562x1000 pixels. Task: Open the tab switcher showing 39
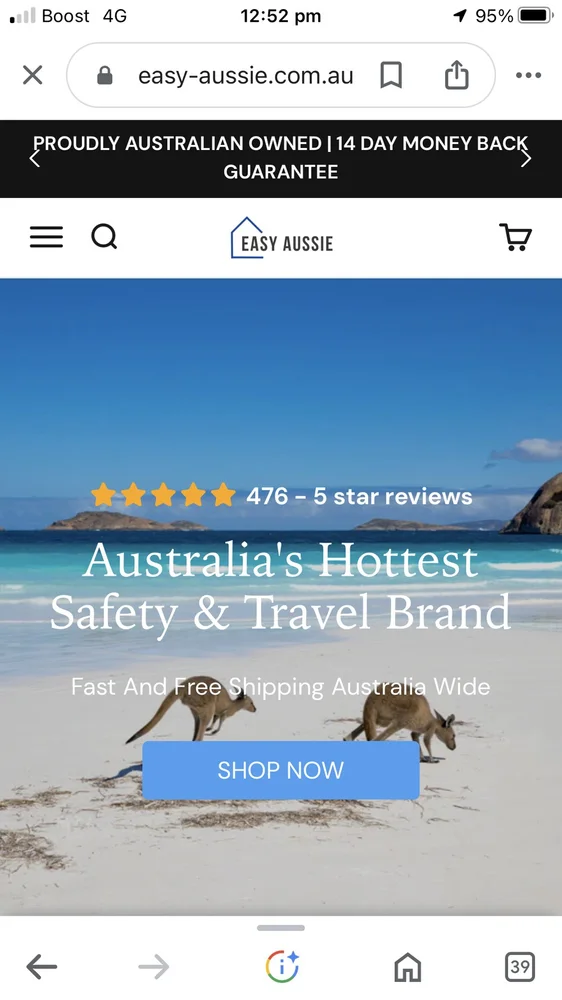(x=520, y=967)
